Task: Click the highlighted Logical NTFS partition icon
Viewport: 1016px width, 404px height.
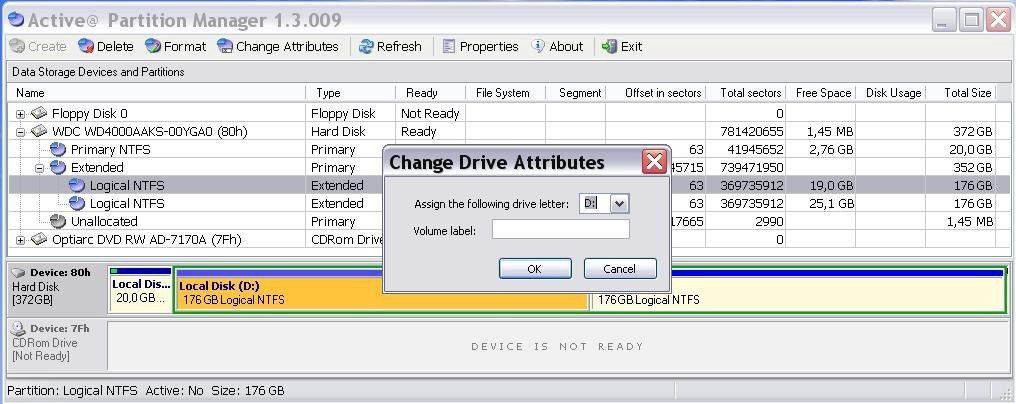Action: click(77, 185)
